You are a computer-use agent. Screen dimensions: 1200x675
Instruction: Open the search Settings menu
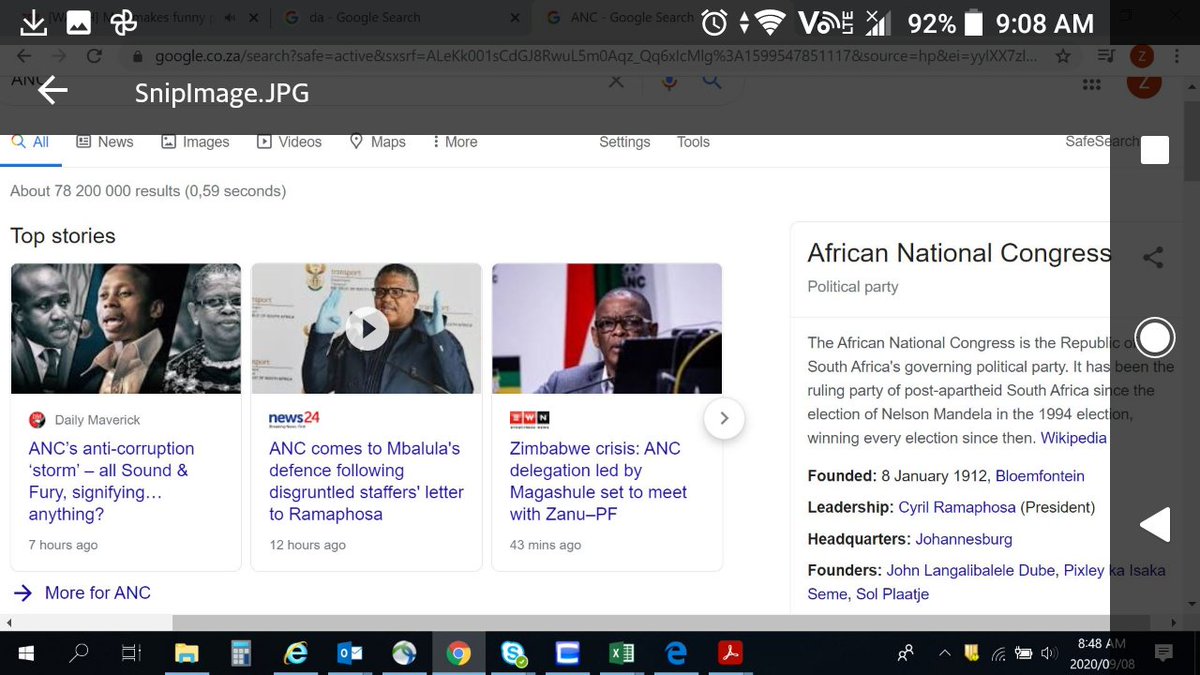[x=625, y=142]
